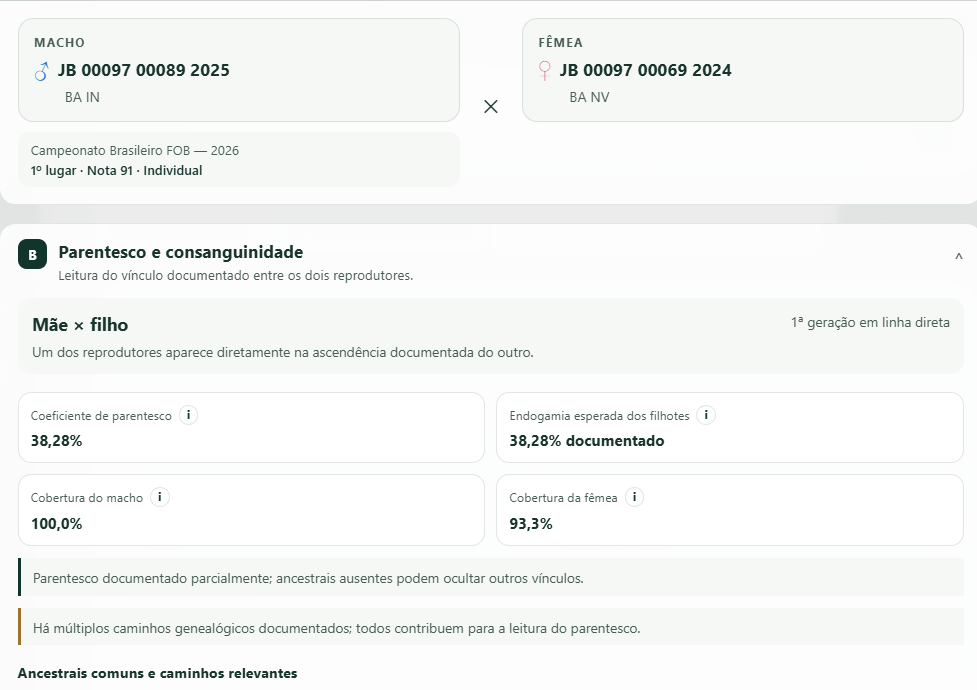This screenshot has height=690, width=977.
Task: Click the Parentesco documentado parcialmente notice
Action: pos(491,578)
